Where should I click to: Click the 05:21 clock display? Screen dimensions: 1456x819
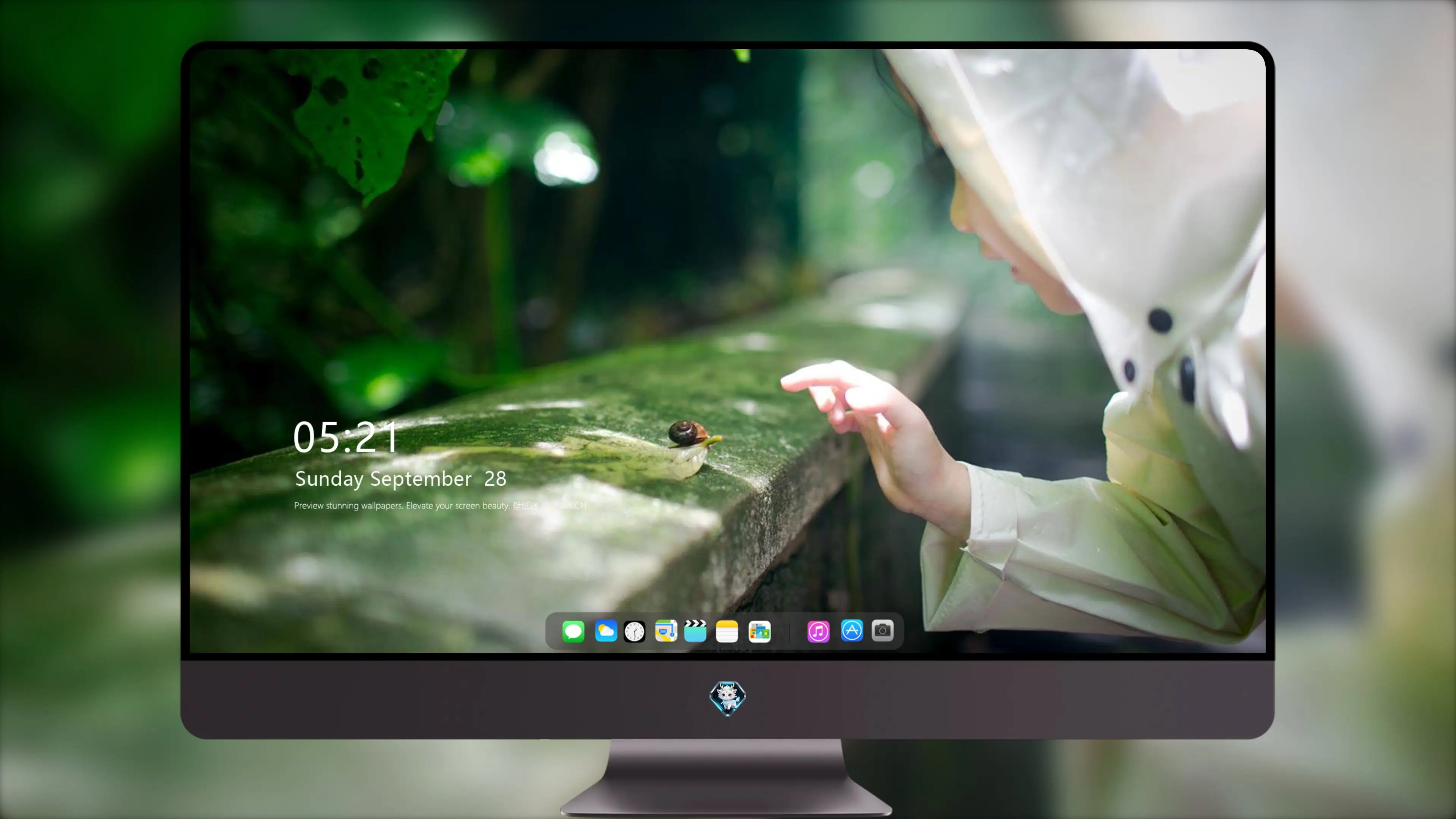[x=345, y=438]
